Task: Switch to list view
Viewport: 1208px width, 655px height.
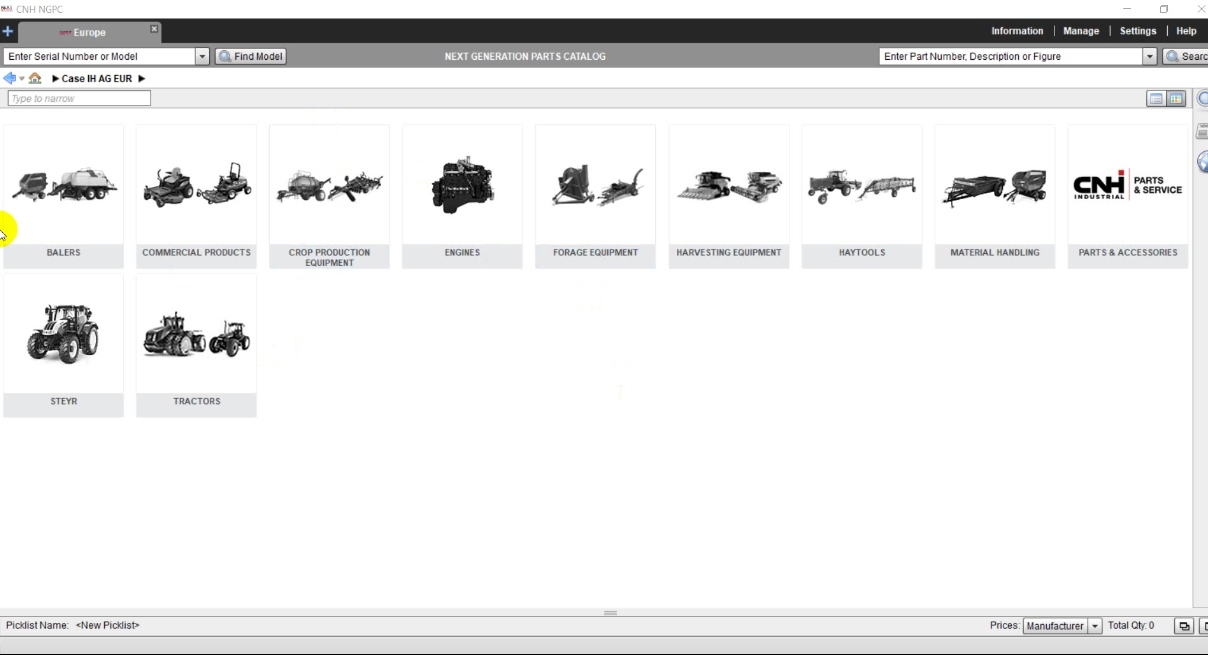Action: click(x=1156, y=98)
